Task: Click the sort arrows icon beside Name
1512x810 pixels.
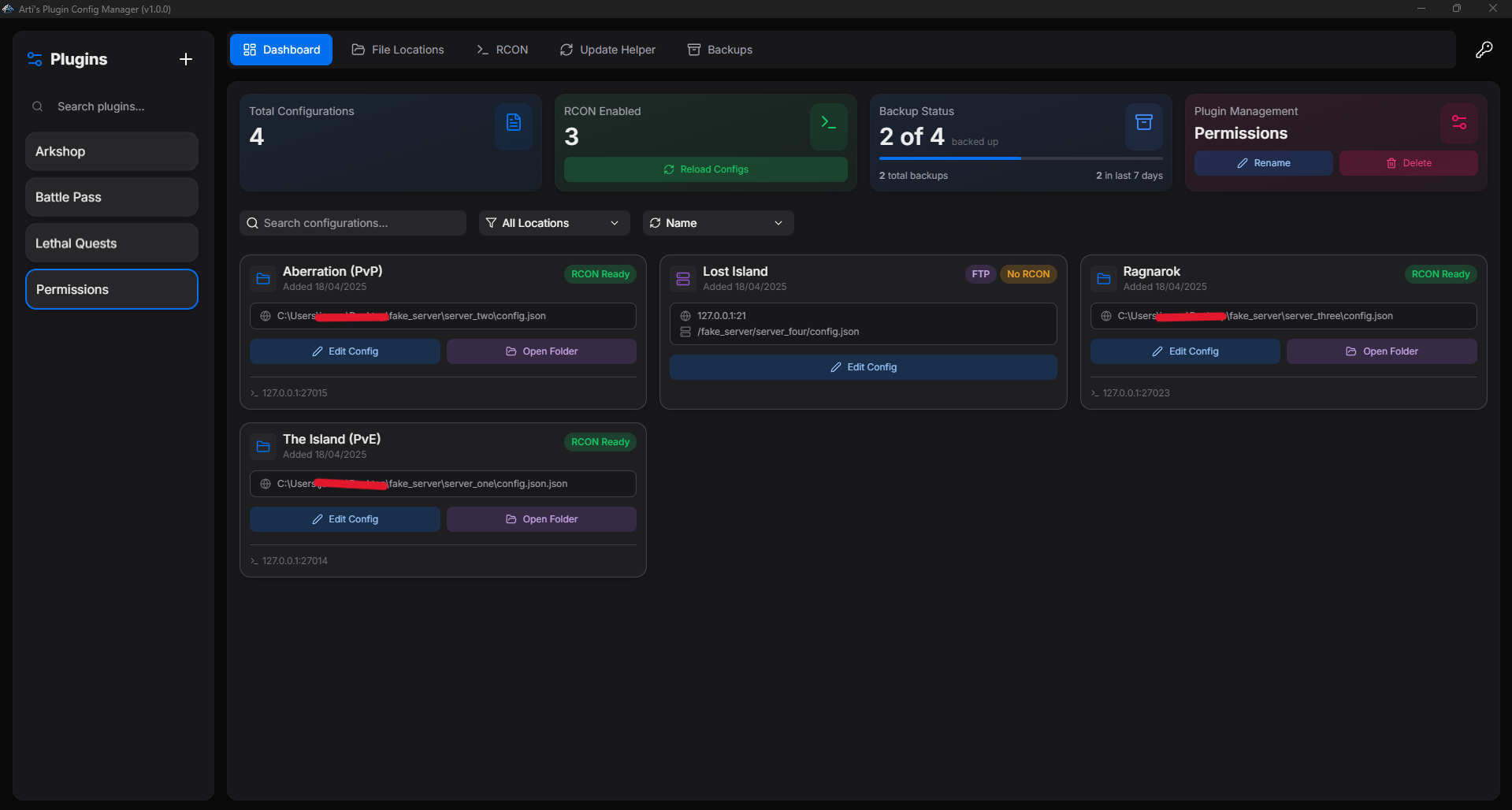Action: click(655, 223)
